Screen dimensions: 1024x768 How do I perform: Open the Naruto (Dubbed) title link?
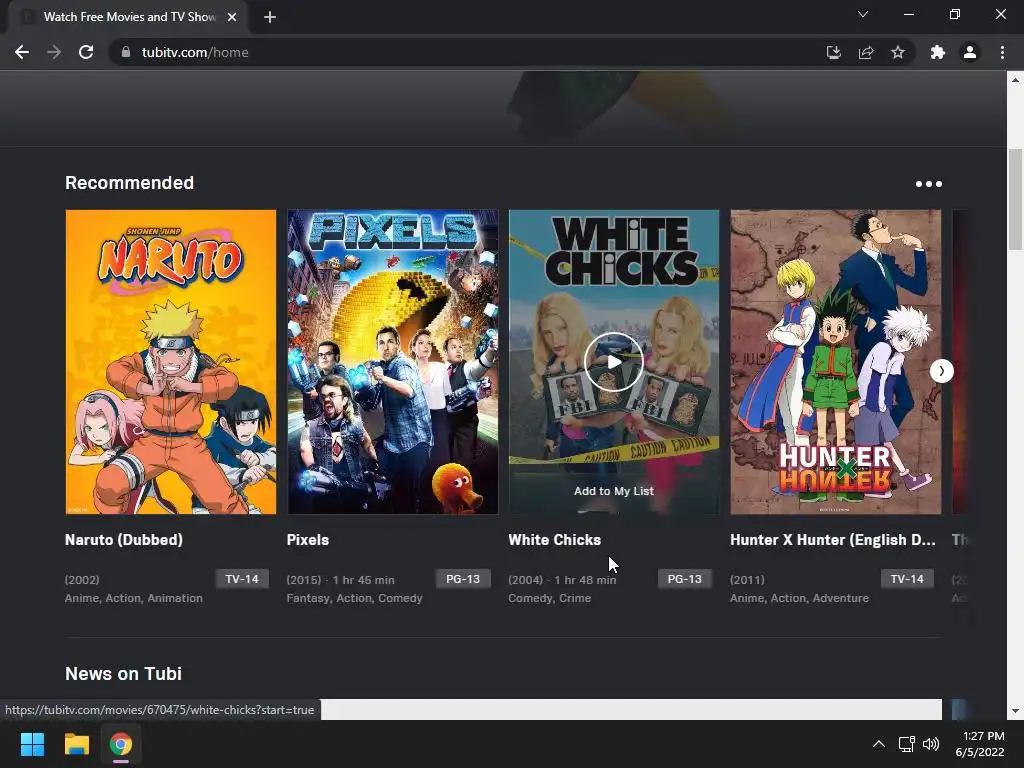[123, 540]
